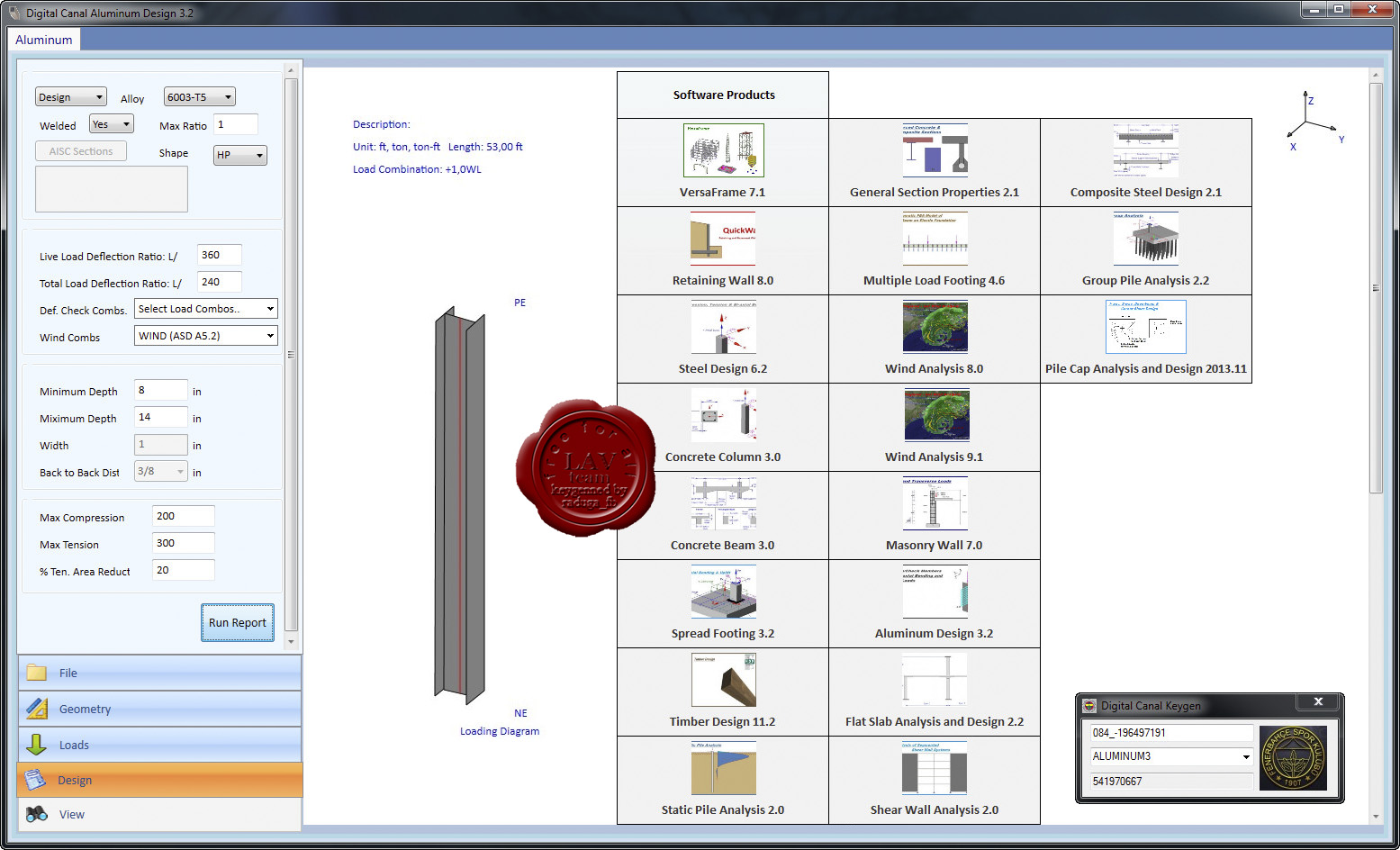The image size is (1400, 850).
Task: Click the Shear Wall Analysis 2.0 icon
Action: pyautogui.click(x=935, y=768)
